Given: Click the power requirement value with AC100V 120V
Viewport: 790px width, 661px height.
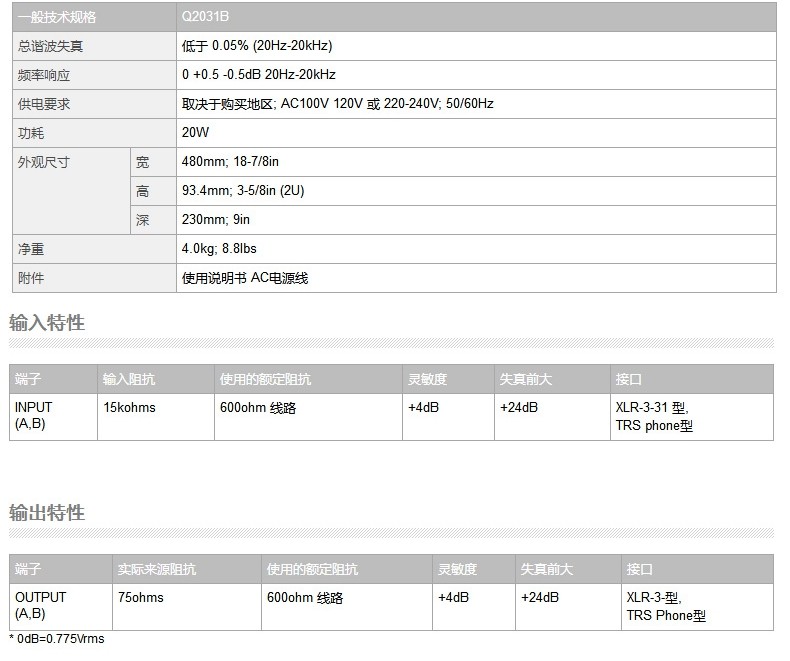Looking at the screenshot, I should (338, 104).
